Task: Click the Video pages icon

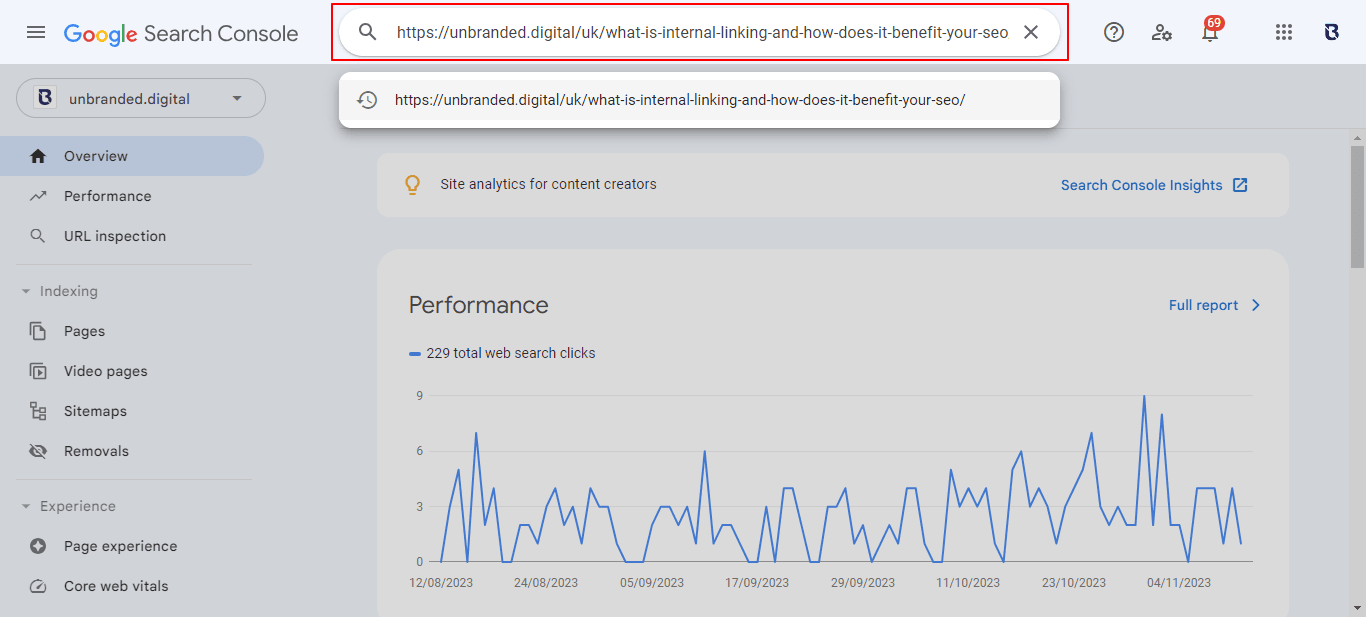Action: [38, 371]
